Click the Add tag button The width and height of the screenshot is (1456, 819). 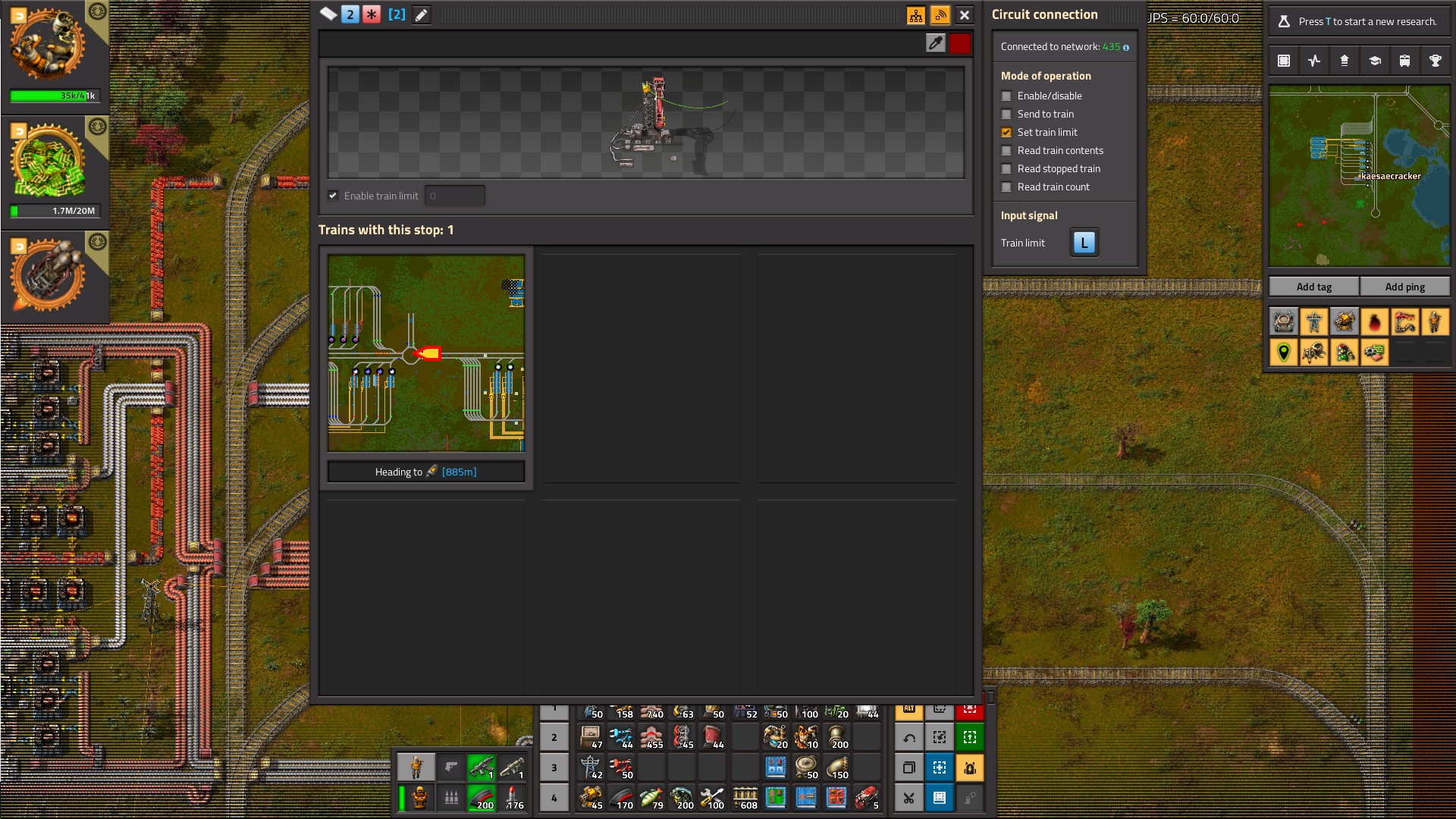(x=1314, y=287)
